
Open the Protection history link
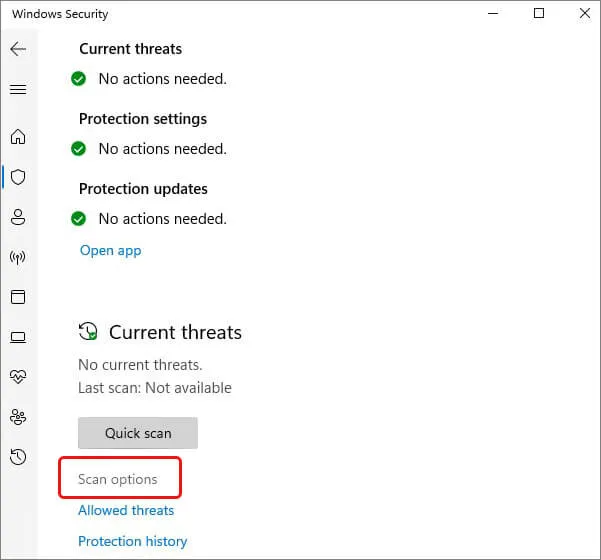click(x=133, y=541)
